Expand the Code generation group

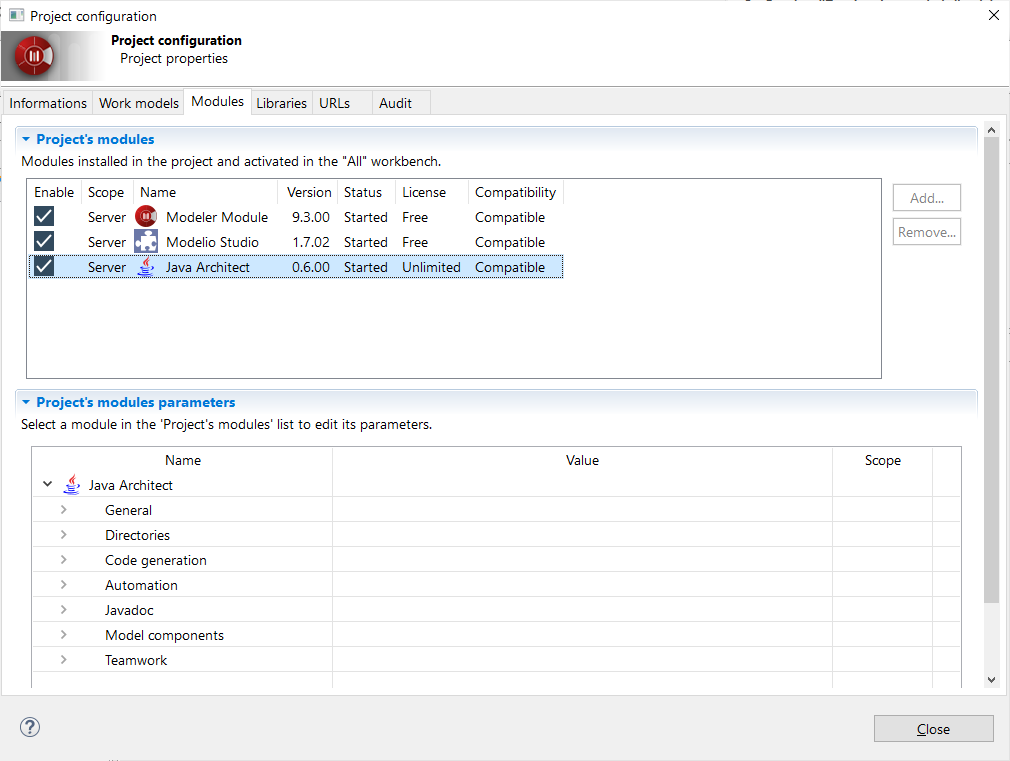coord(63,560)
